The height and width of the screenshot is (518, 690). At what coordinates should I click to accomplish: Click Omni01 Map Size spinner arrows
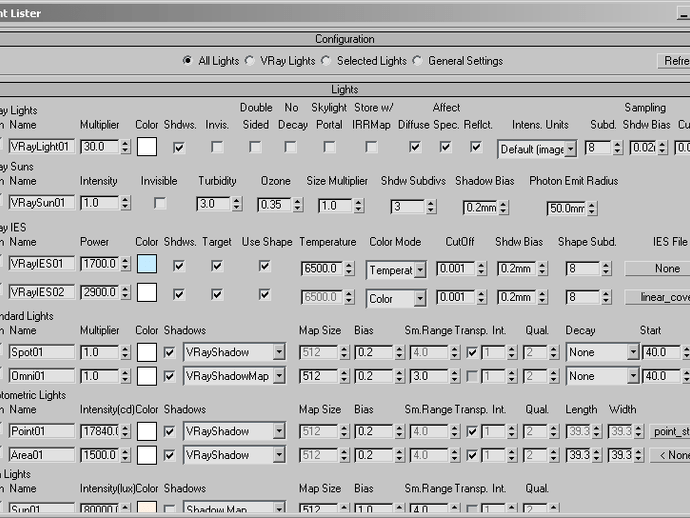(x=344, y=376)
